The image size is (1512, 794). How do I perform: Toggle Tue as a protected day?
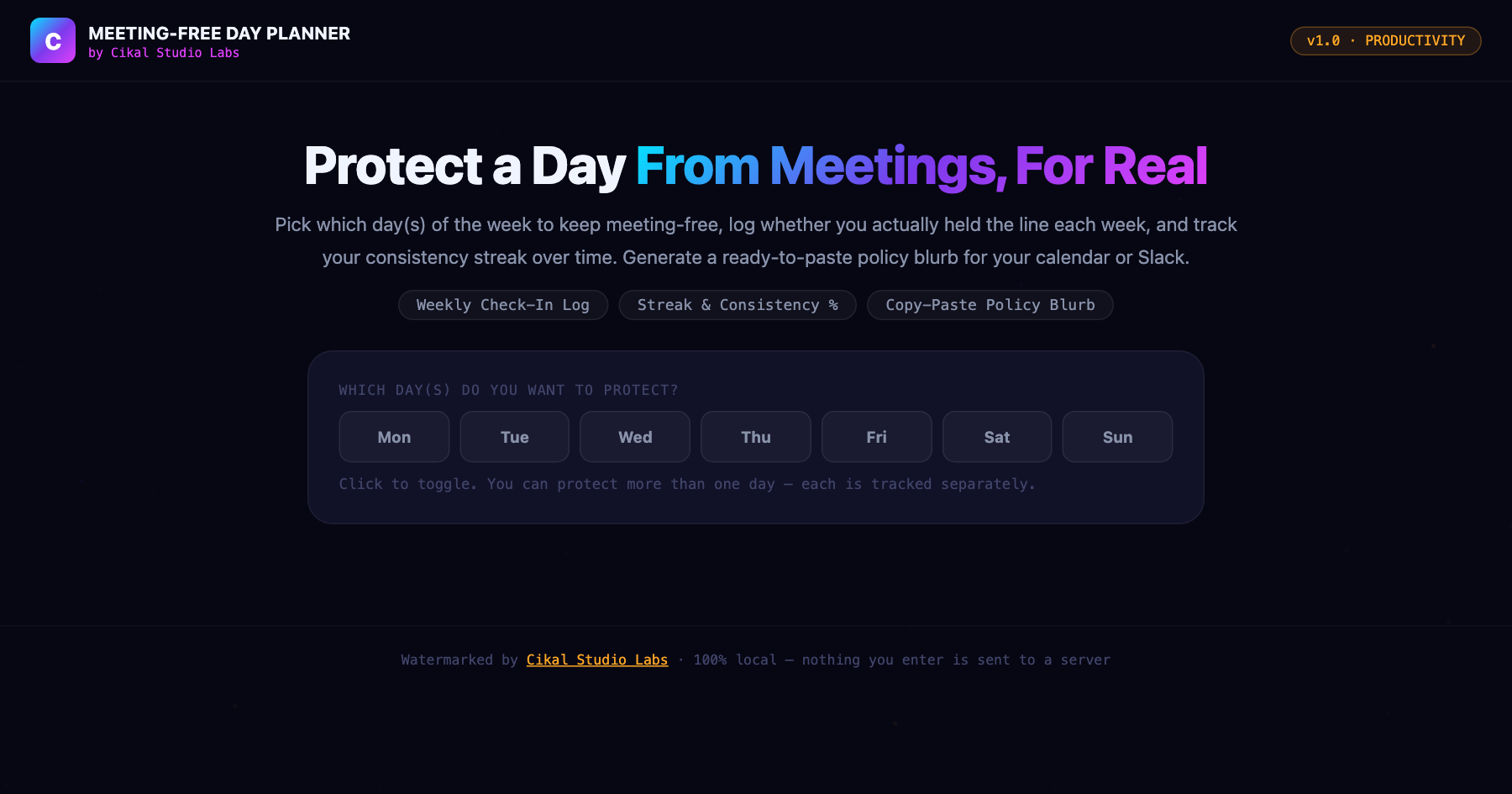click(515, 437)
